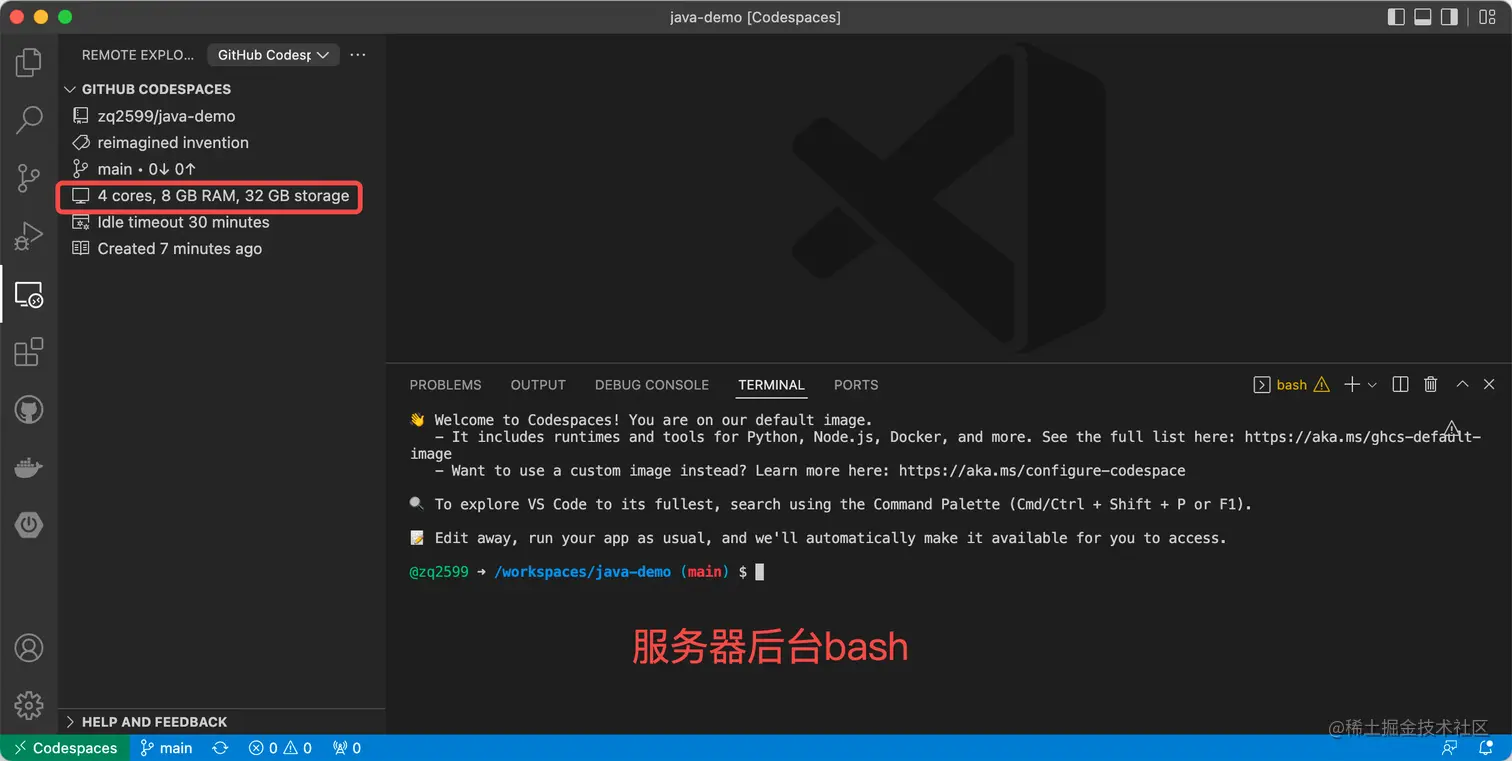Click main branch in status bar

point(166,748)
